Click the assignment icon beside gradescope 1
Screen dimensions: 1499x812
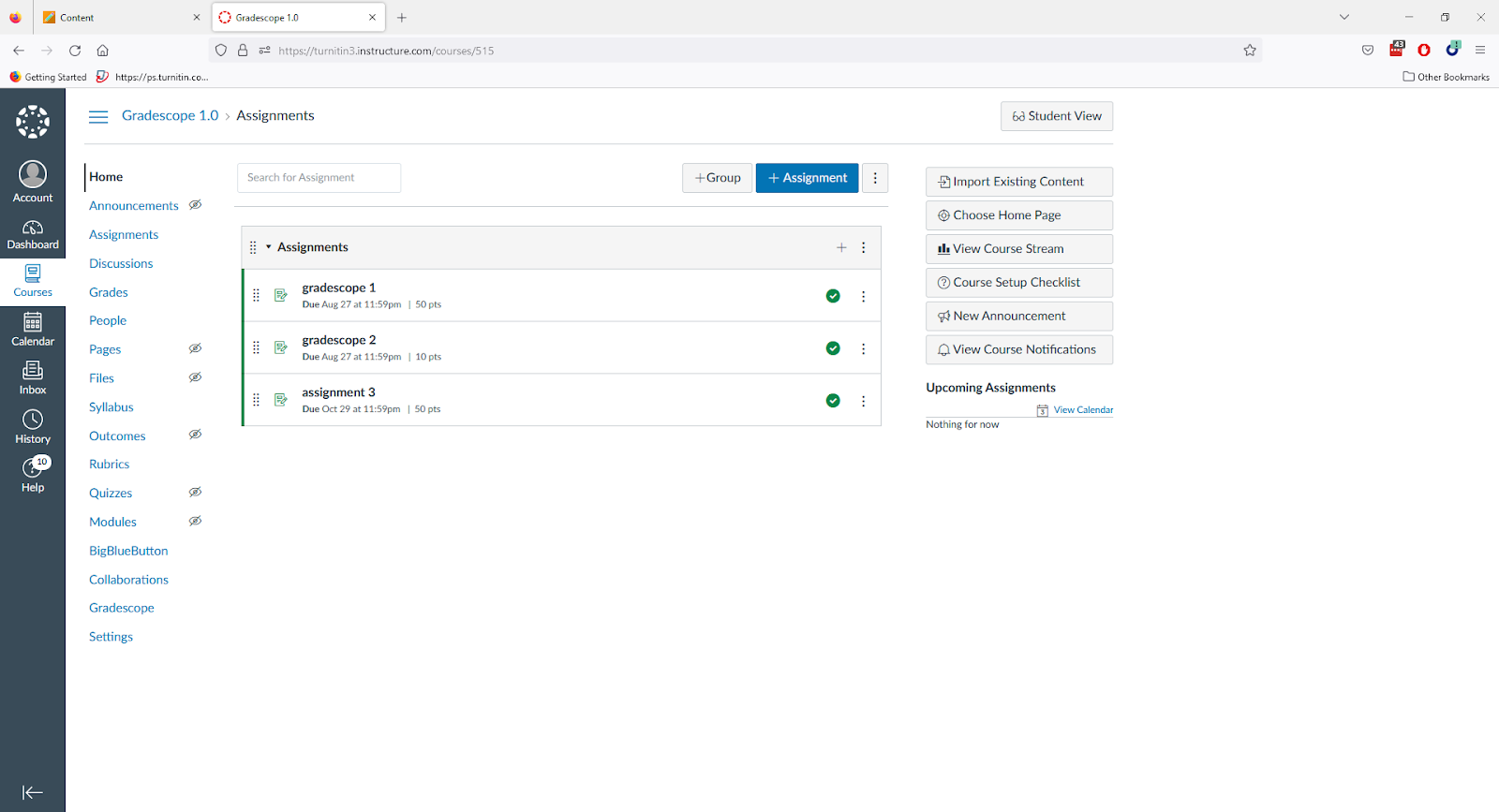click(280, 296)
